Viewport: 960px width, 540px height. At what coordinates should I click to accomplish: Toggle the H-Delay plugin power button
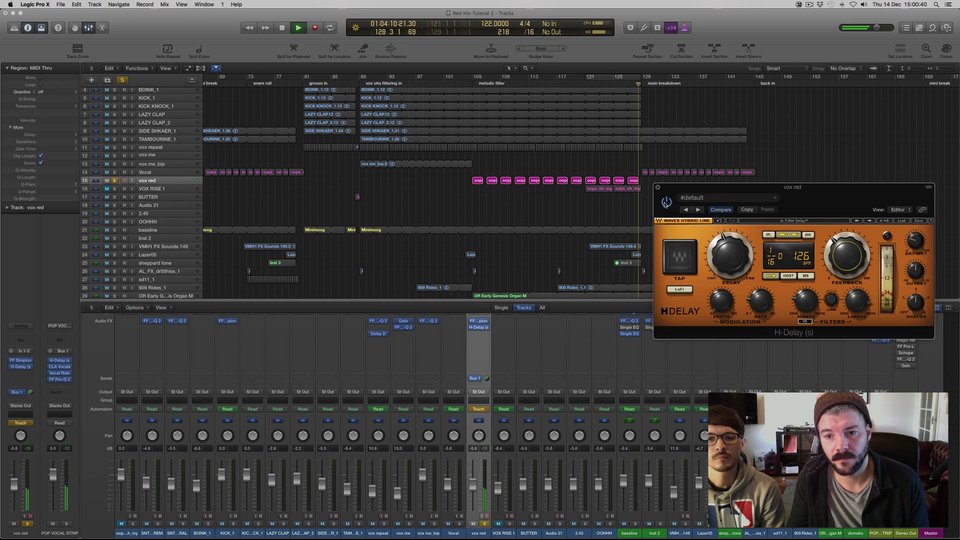click(666, 201)
